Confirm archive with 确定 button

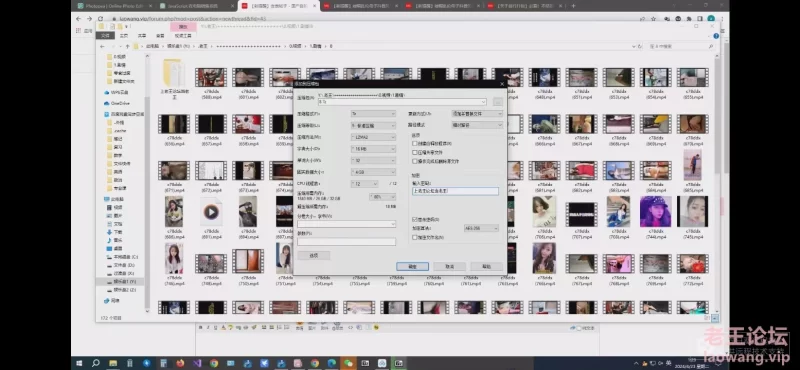click(x=412, y=266)
